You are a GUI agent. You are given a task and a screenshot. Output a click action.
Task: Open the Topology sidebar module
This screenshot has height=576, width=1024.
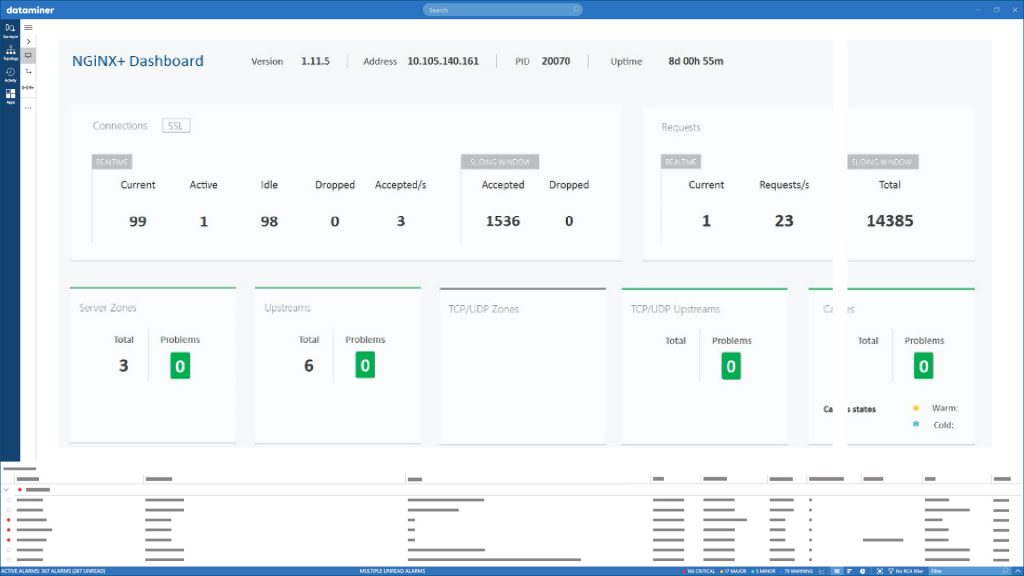click(10, 53)
